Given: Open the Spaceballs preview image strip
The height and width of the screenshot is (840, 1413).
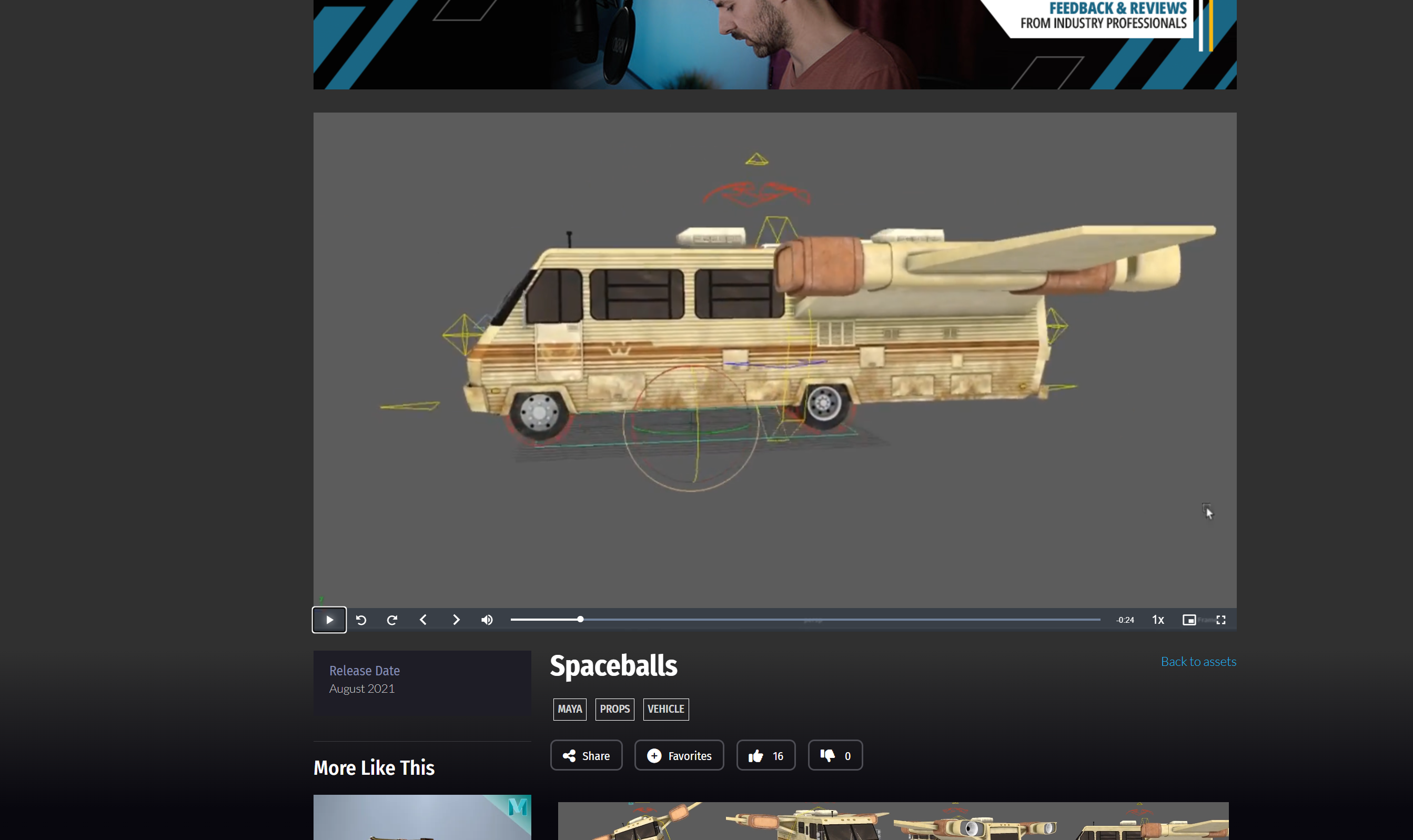Looking at the screenshot, I should click(x=893, y=821).
